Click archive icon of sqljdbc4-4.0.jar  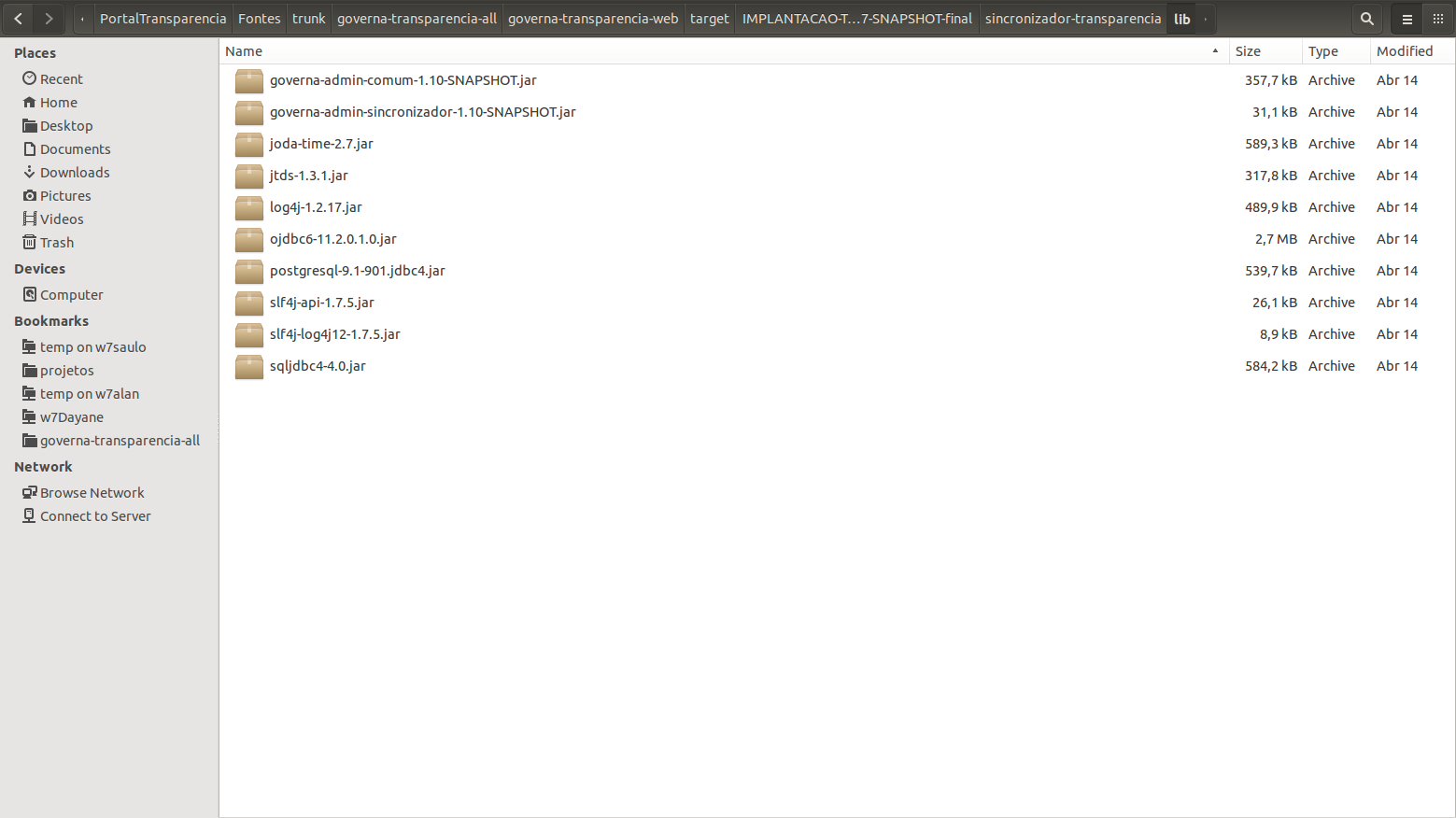click(248, 367)
